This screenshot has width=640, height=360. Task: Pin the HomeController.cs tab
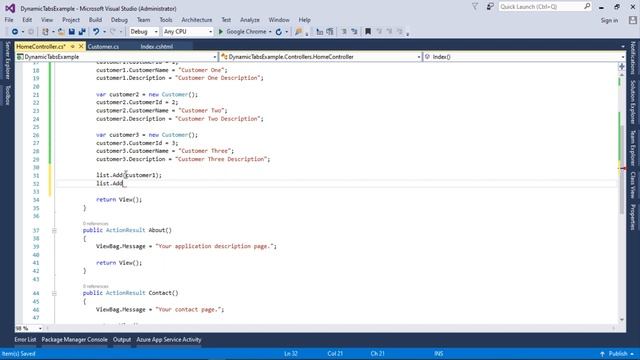tap(73, 46)
